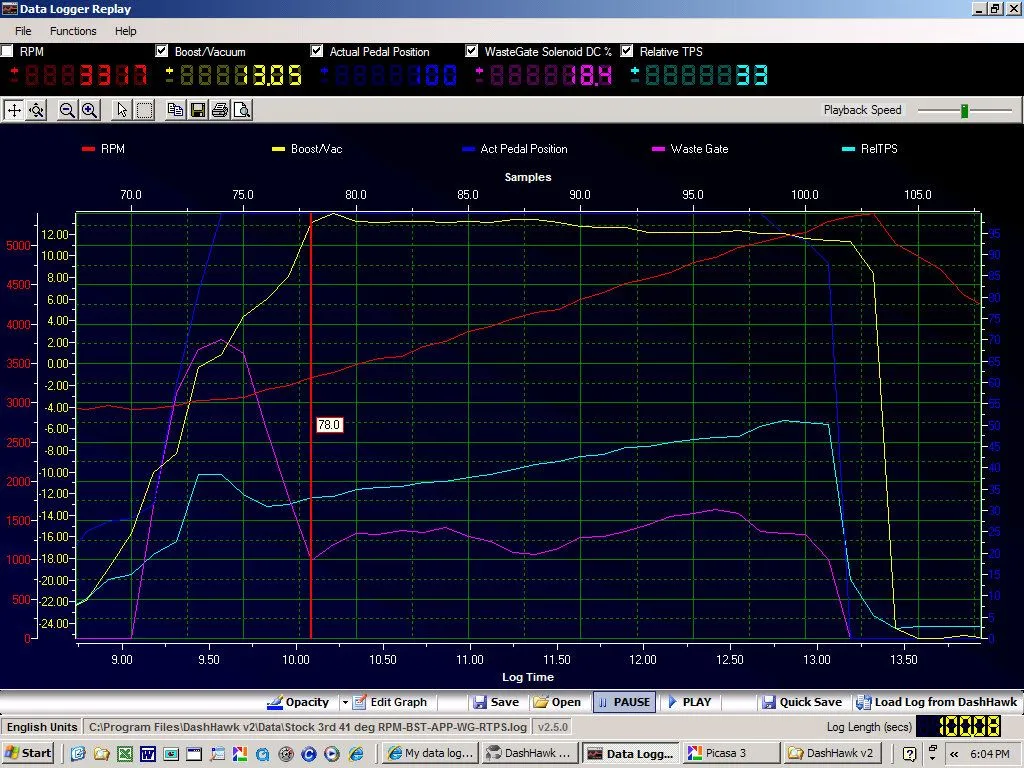Click the copy graph icon
The height and width of the screenshot is (768, 1024).
tap(175, 111)
